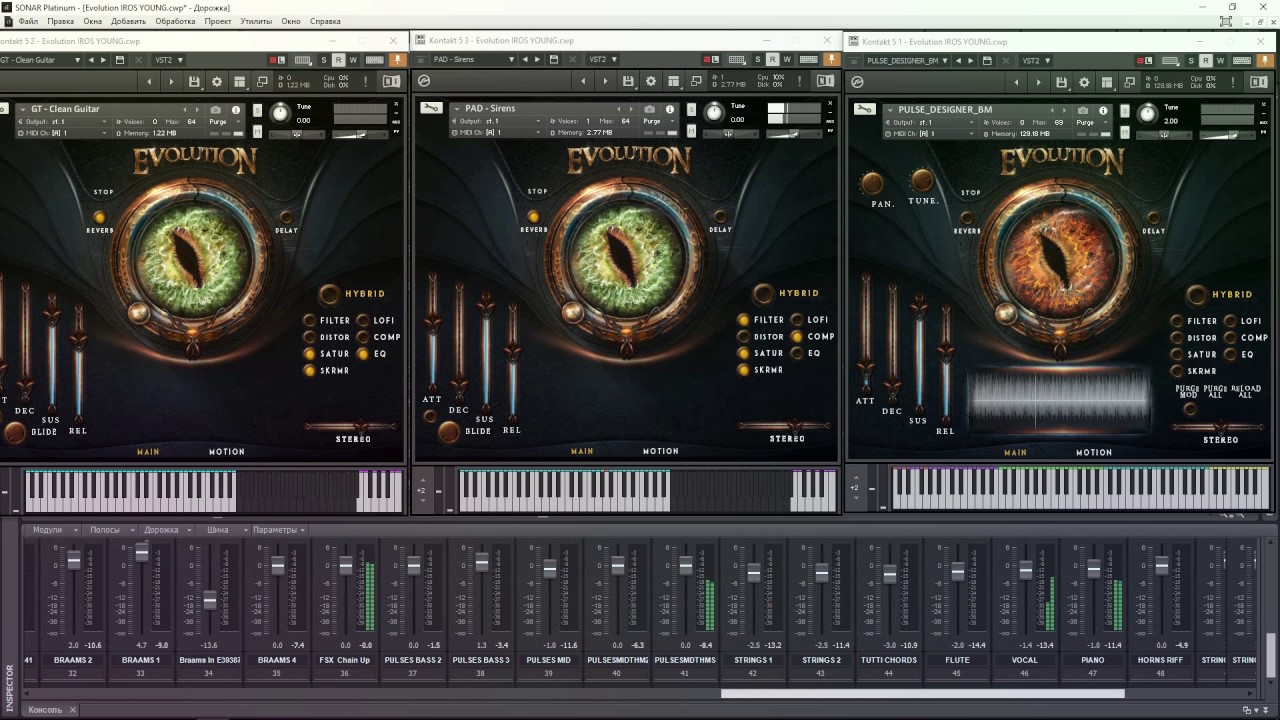
Task: Open the browser icon in Kontakt 5 3 window
Action: (x=424, y=81)
